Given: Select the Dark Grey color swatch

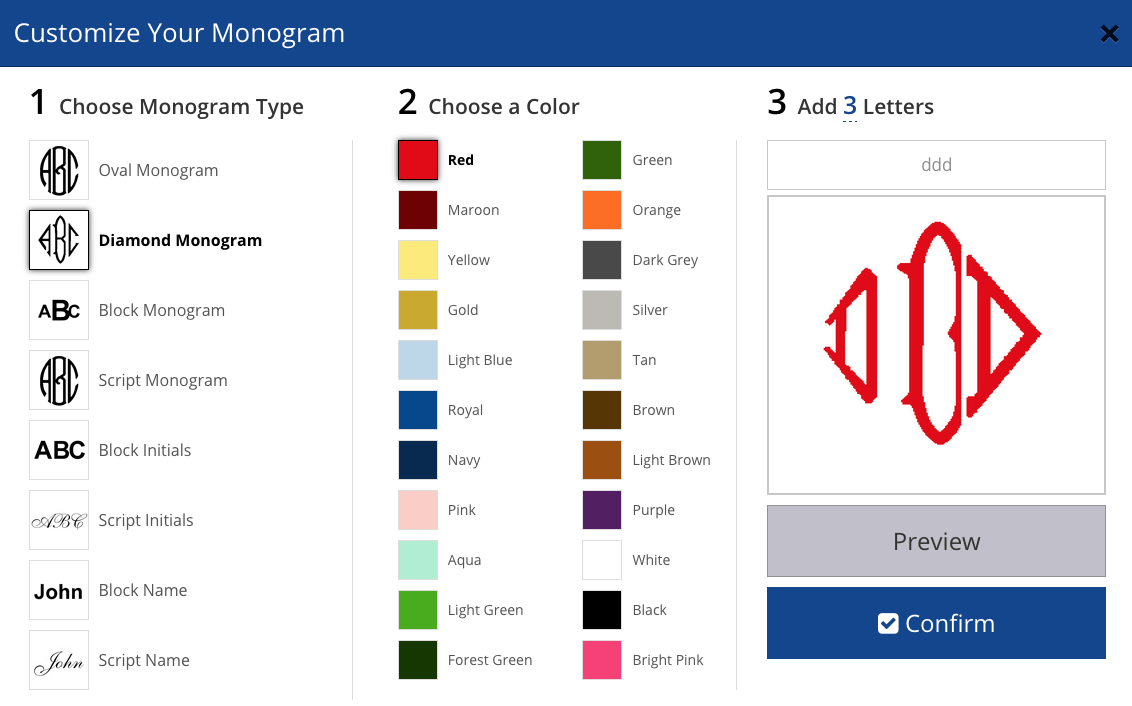Looking at the screenshot, I should [x=602, y=260].
